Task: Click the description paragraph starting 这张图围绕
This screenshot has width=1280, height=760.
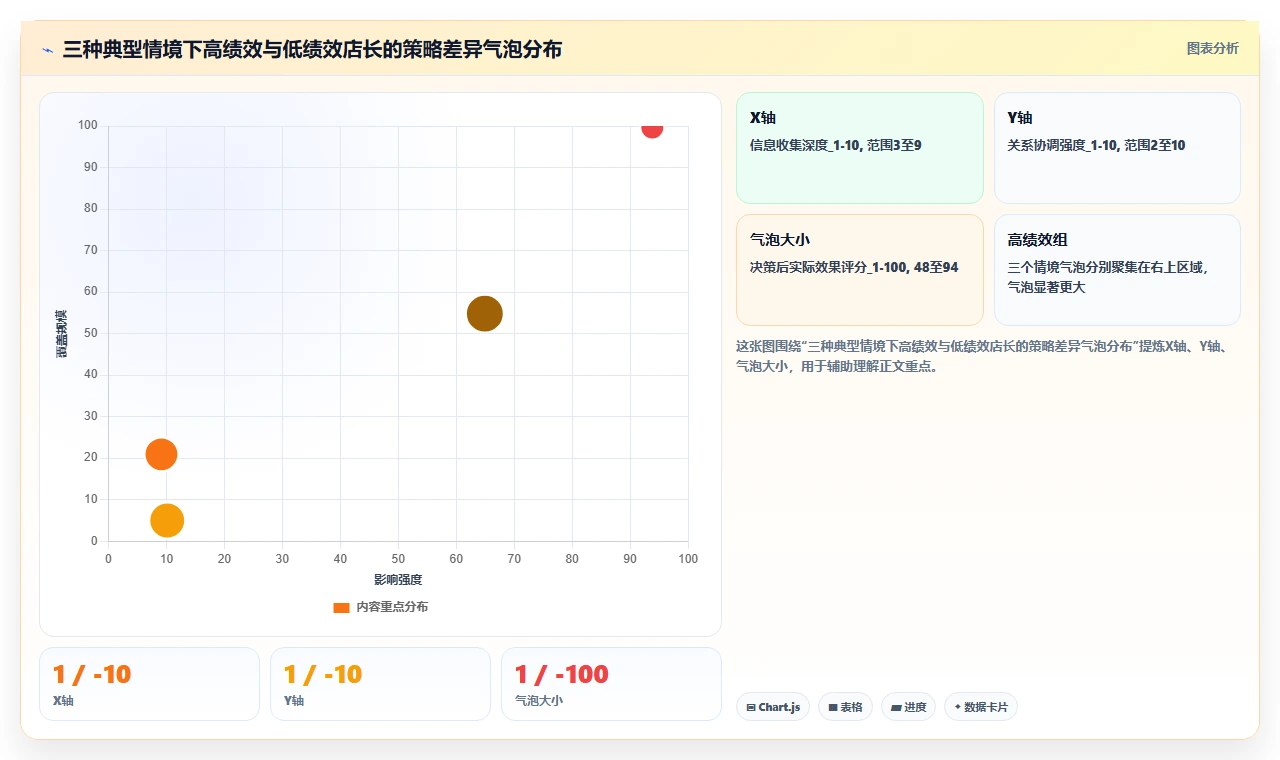Action: 988,356
